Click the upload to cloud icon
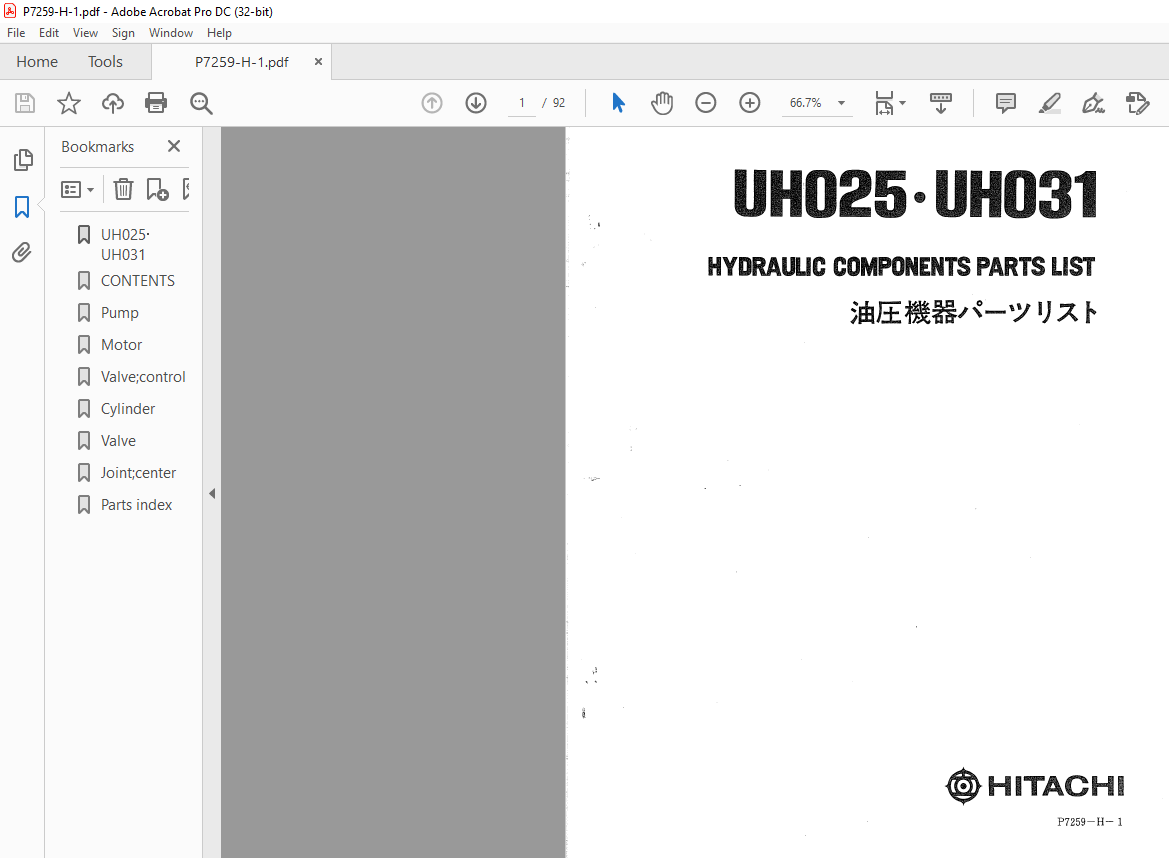 pos(113,103)
